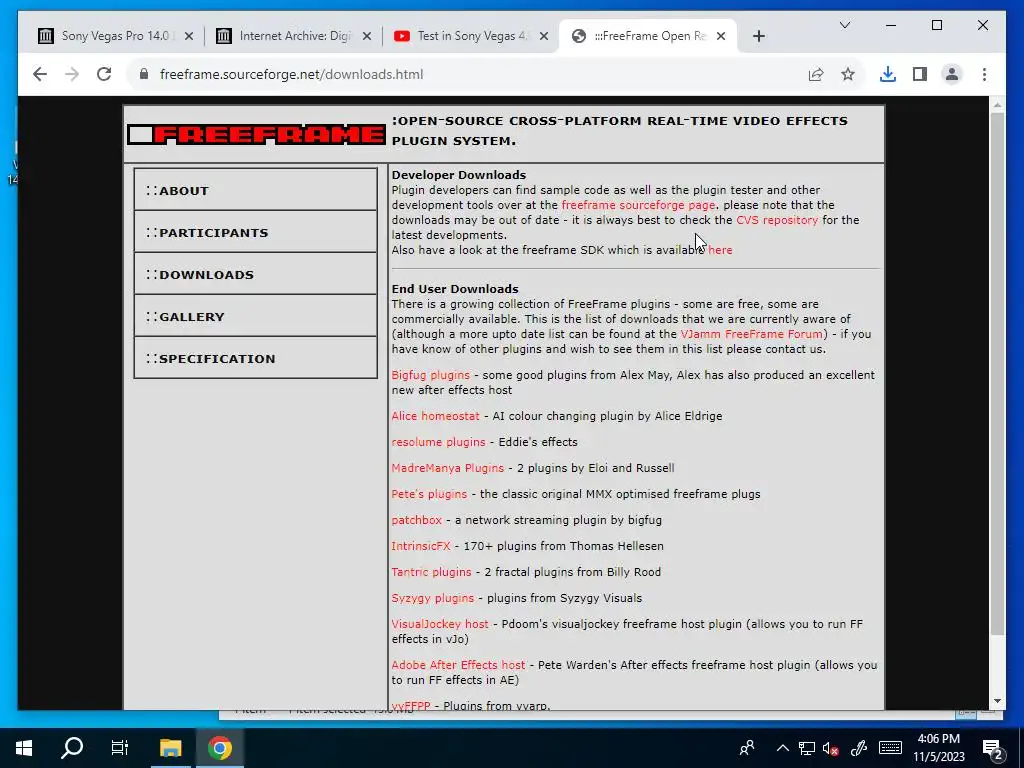
Task: Open the PARTICIPANTS navigation item
Action: pos(255,232)
